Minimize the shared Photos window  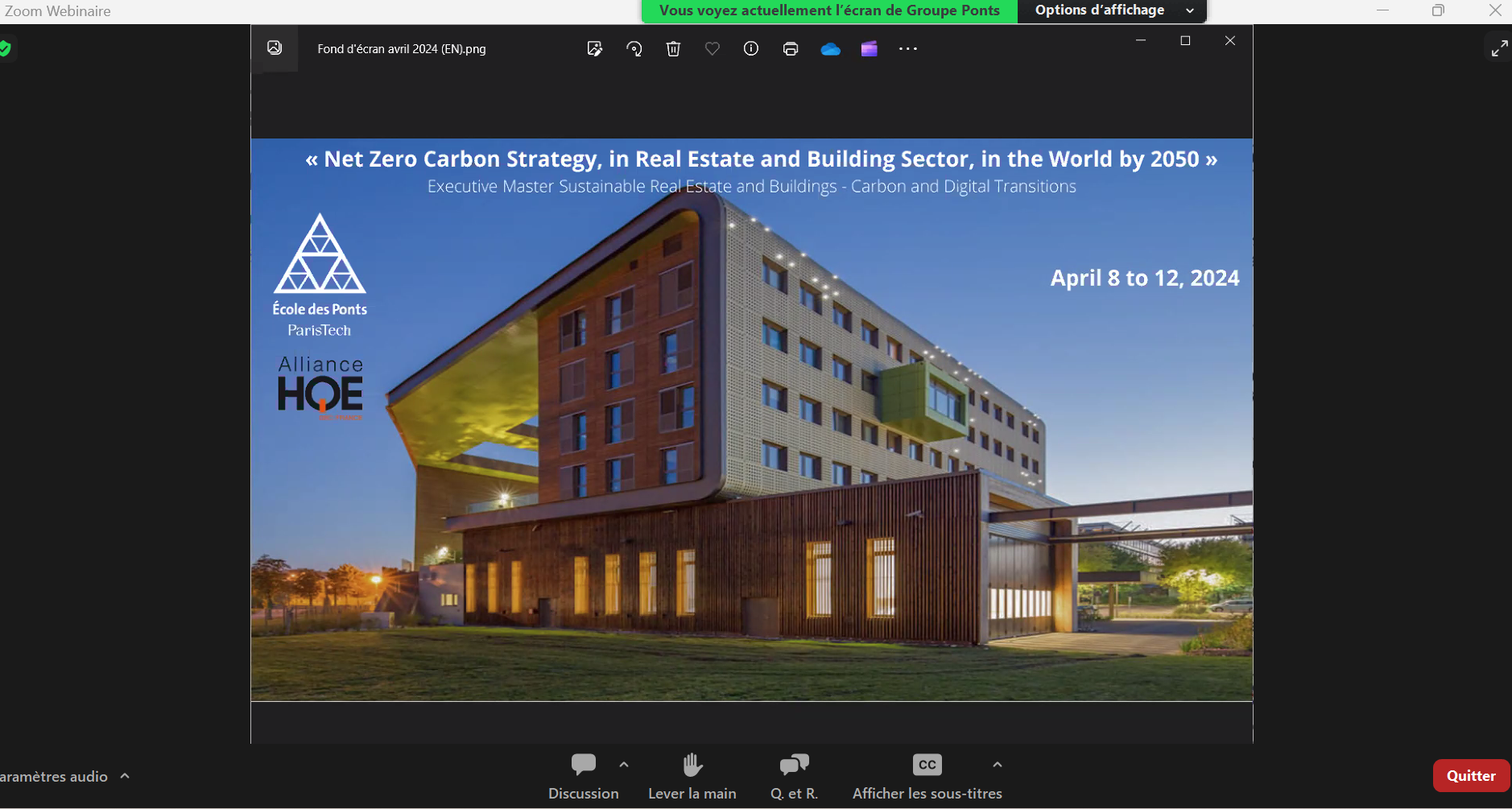pyautogui.click(x=1141, y=40)
